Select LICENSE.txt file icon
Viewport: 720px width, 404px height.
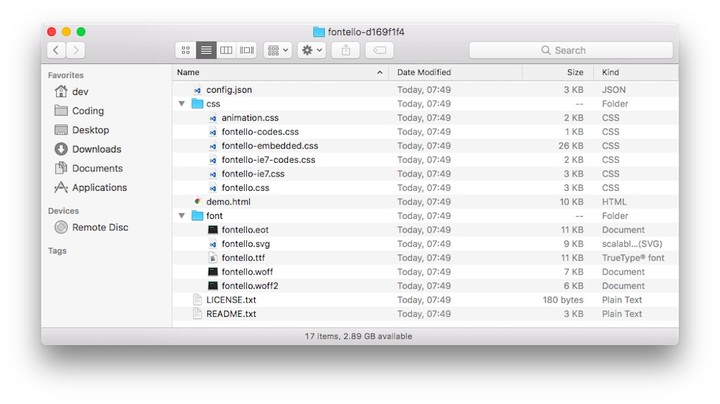pos(197,300)
